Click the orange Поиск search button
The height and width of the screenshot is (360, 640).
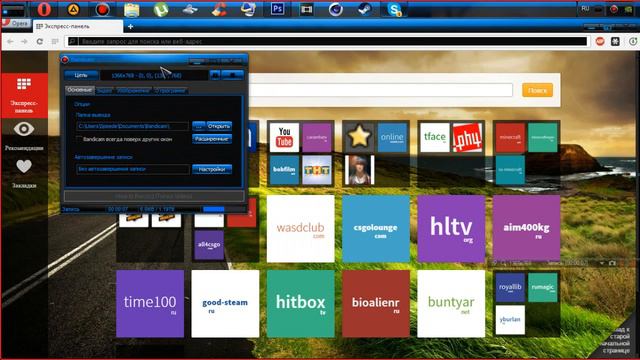pyautogui.click(x=537, y=90)
